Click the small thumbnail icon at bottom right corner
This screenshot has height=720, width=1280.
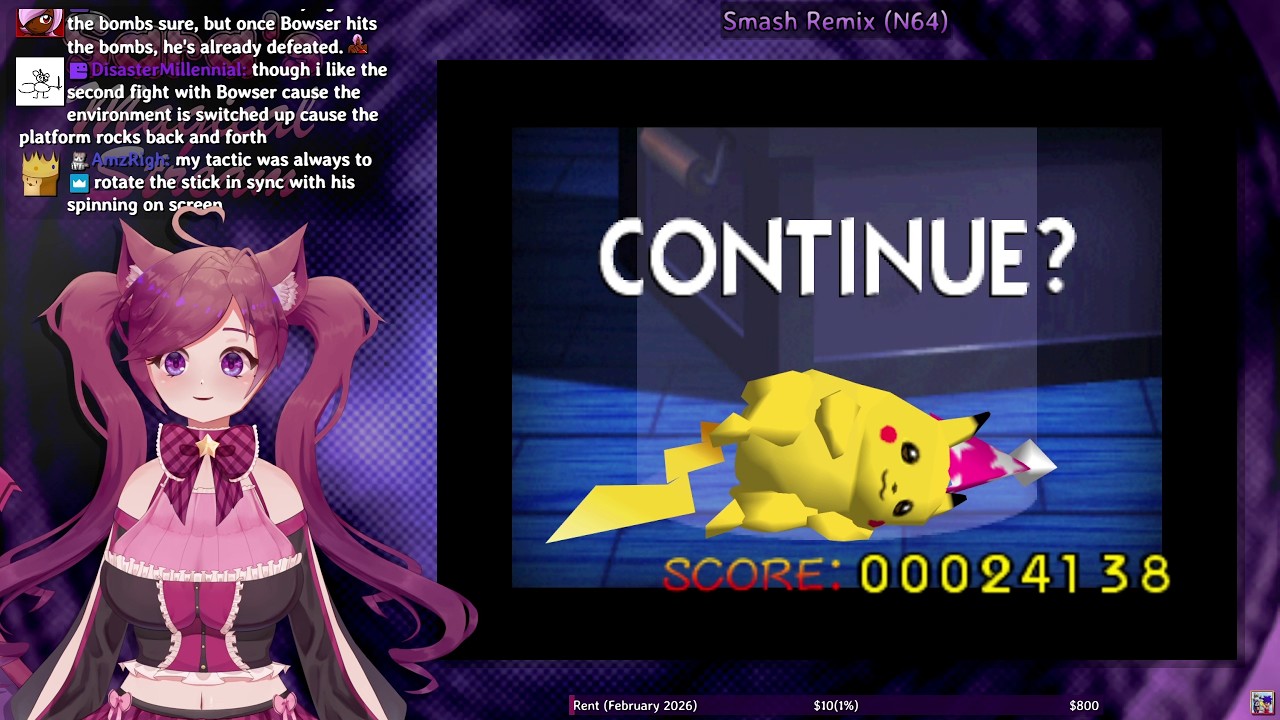(x=1263, y=703)
